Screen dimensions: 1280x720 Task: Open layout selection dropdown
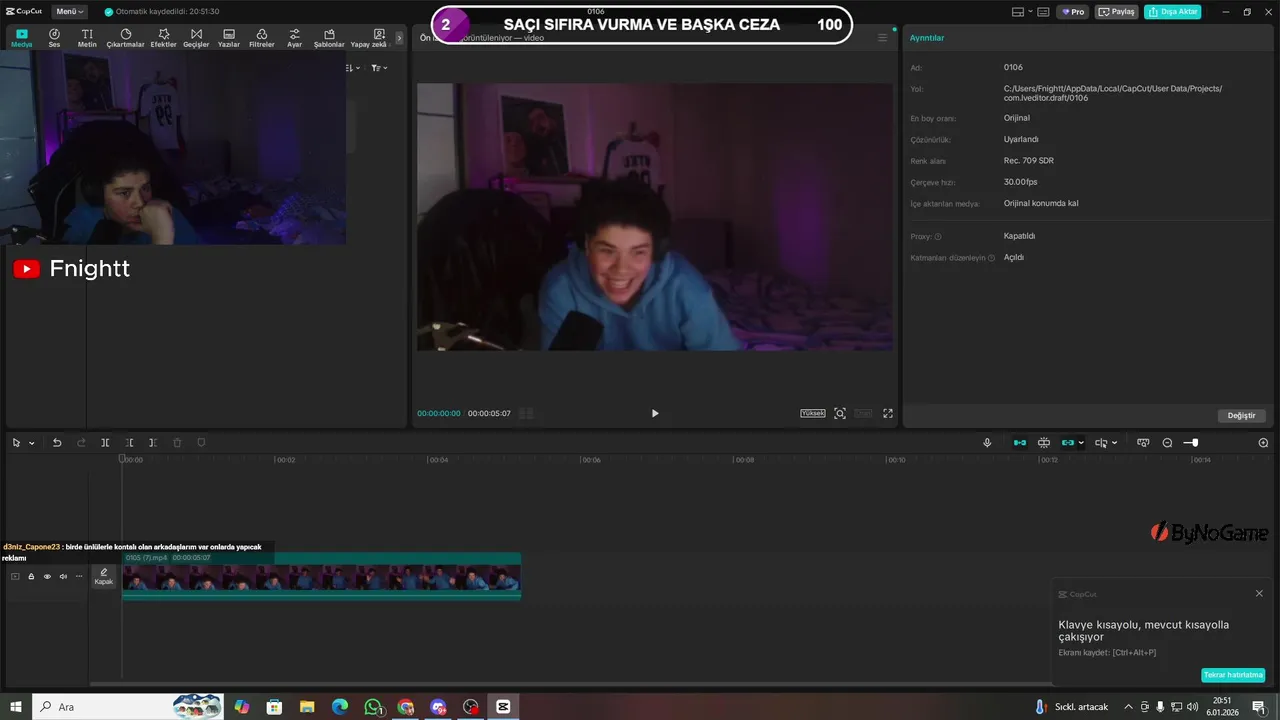coord(1023,12)
